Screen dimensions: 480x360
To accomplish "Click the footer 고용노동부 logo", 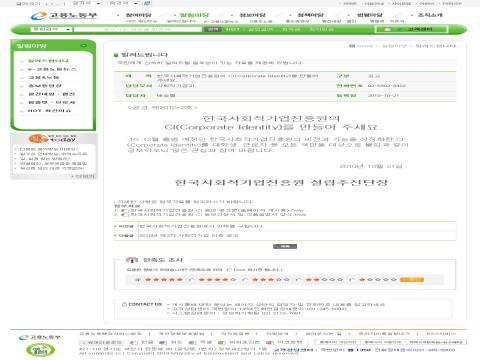I will point(40,337).
